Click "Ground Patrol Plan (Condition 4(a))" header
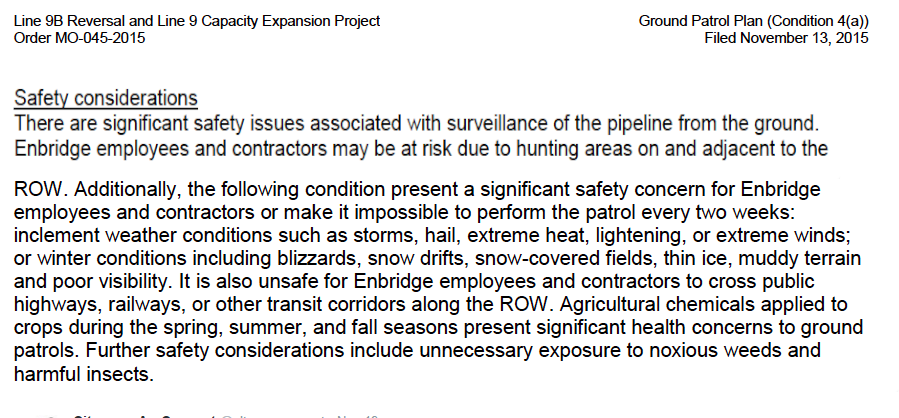 [x=753, y=22]
